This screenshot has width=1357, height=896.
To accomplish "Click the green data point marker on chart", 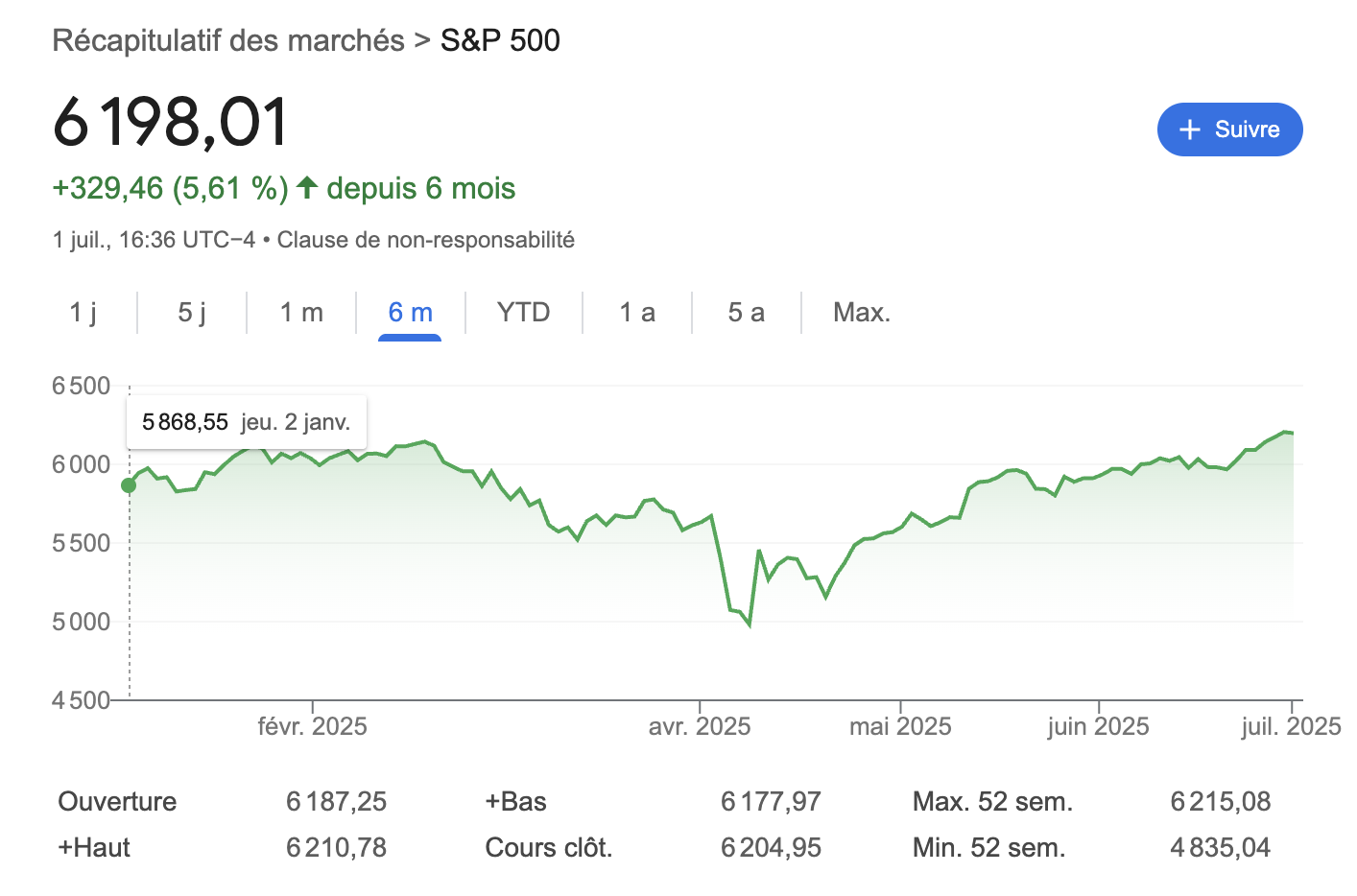I will (x=129, y=485).
